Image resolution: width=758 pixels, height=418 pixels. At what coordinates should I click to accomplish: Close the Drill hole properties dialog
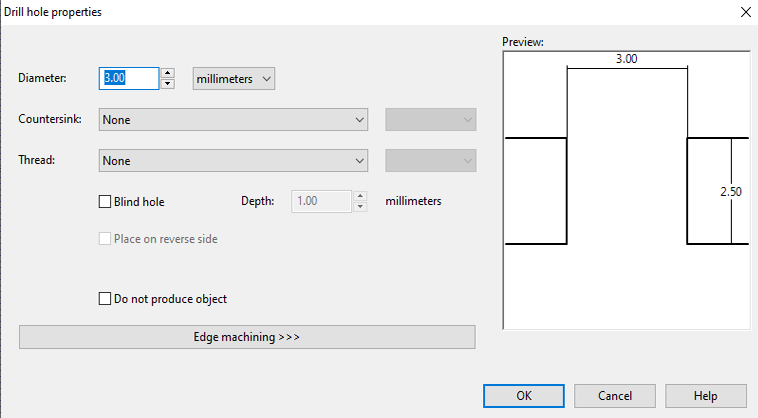(744, 12)
